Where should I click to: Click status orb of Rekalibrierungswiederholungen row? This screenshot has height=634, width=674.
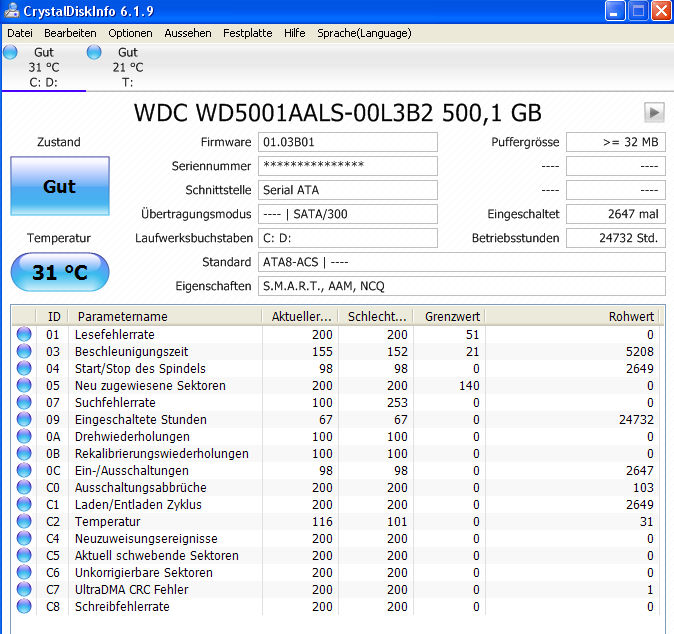coord(24,453)
